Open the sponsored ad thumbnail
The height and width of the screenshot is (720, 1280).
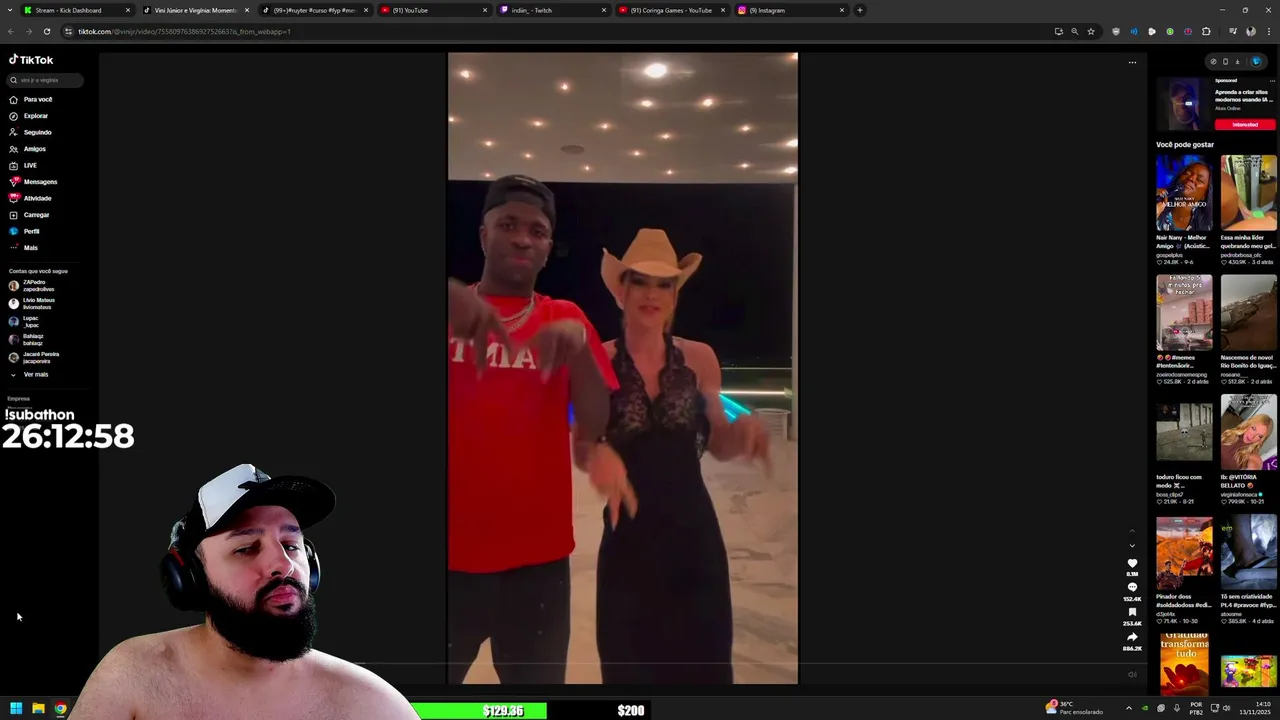1184,103
